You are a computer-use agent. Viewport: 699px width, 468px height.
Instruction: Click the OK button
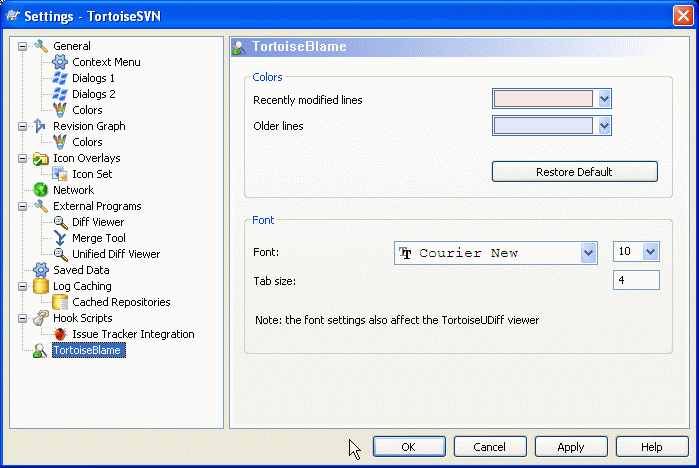coord(409,447)
